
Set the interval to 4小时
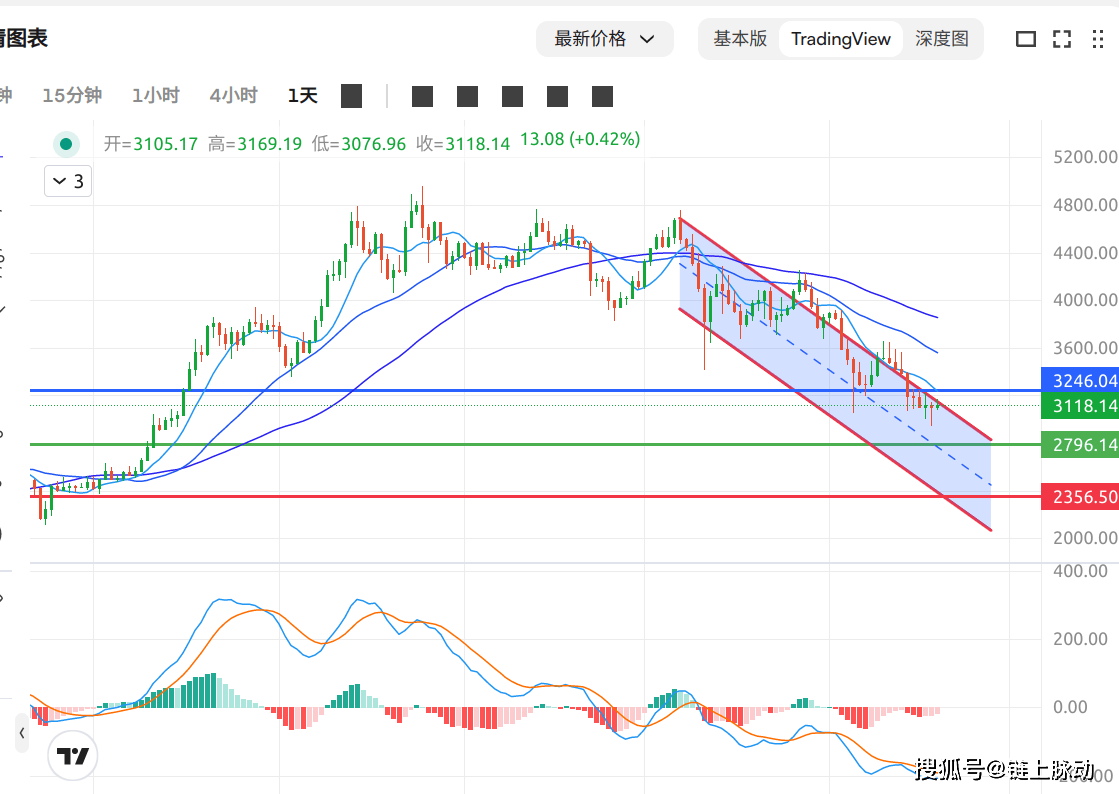tap(233, 96)
